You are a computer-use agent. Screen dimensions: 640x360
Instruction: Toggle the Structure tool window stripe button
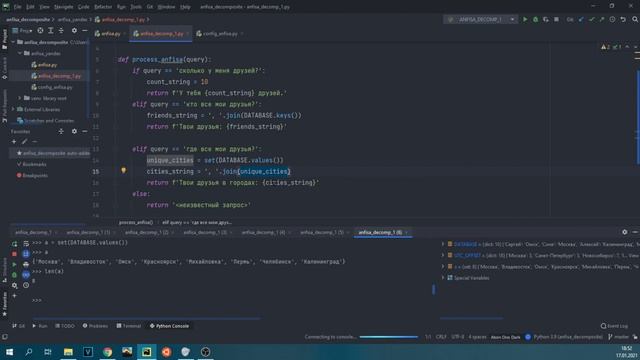point(4,269)
